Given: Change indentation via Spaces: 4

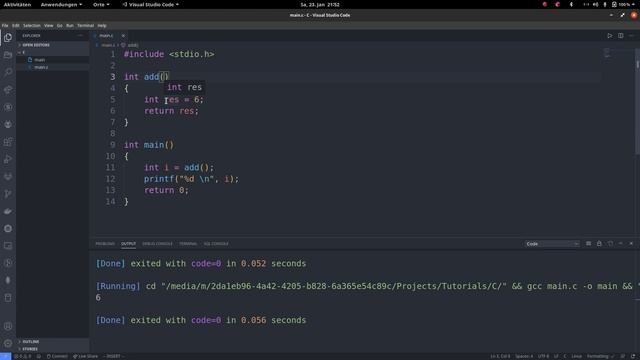Looking at the screenshot, I should click(524, 356).
